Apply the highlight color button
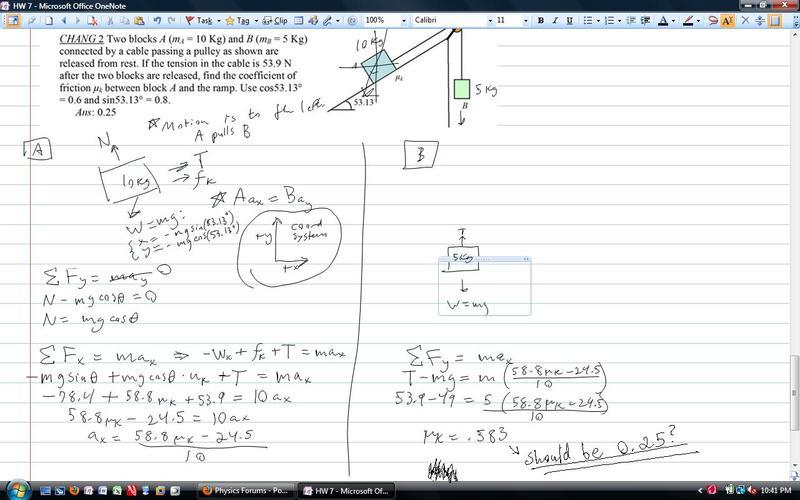 (688, 21)
